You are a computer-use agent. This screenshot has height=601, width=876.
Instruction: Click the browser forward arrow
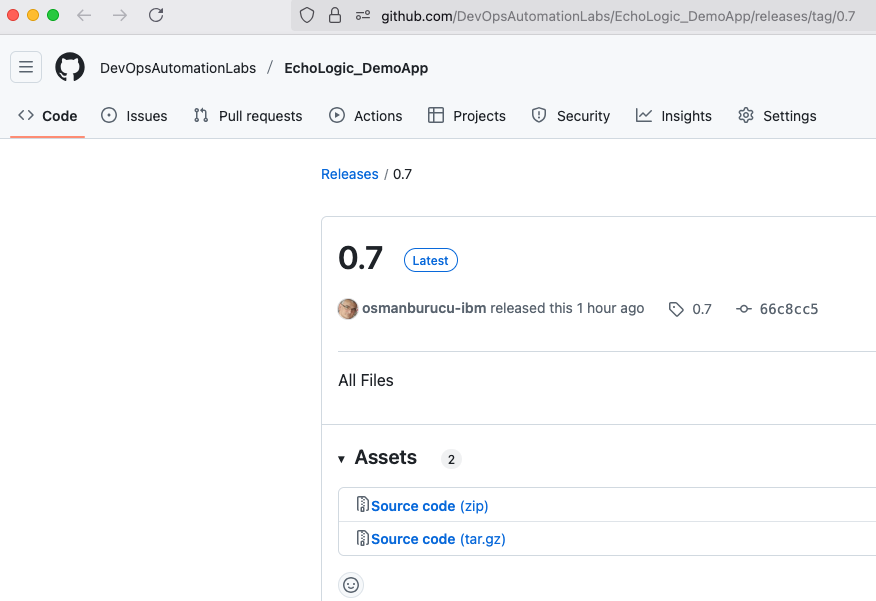tap(120, 15)
